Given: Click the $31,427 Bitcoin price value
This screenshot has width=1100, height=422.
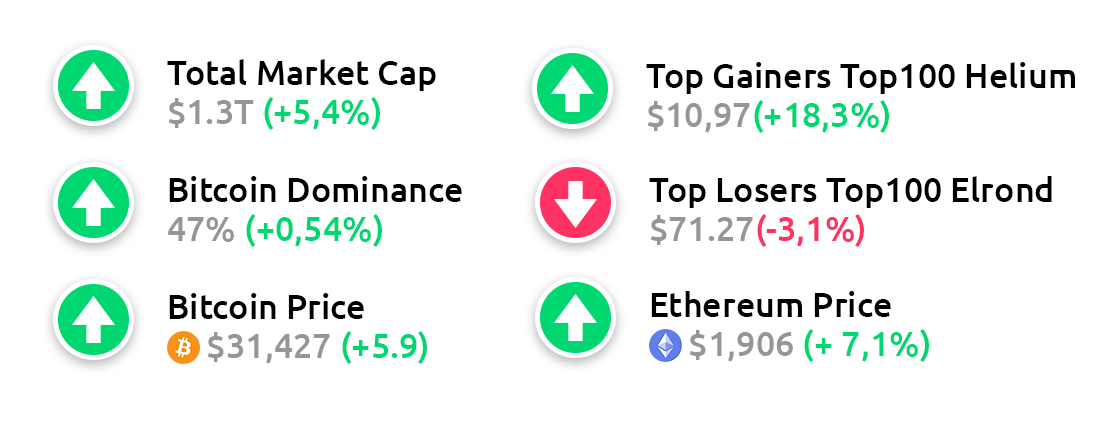Looking at the screenshot, I should (x=269, y=347).
